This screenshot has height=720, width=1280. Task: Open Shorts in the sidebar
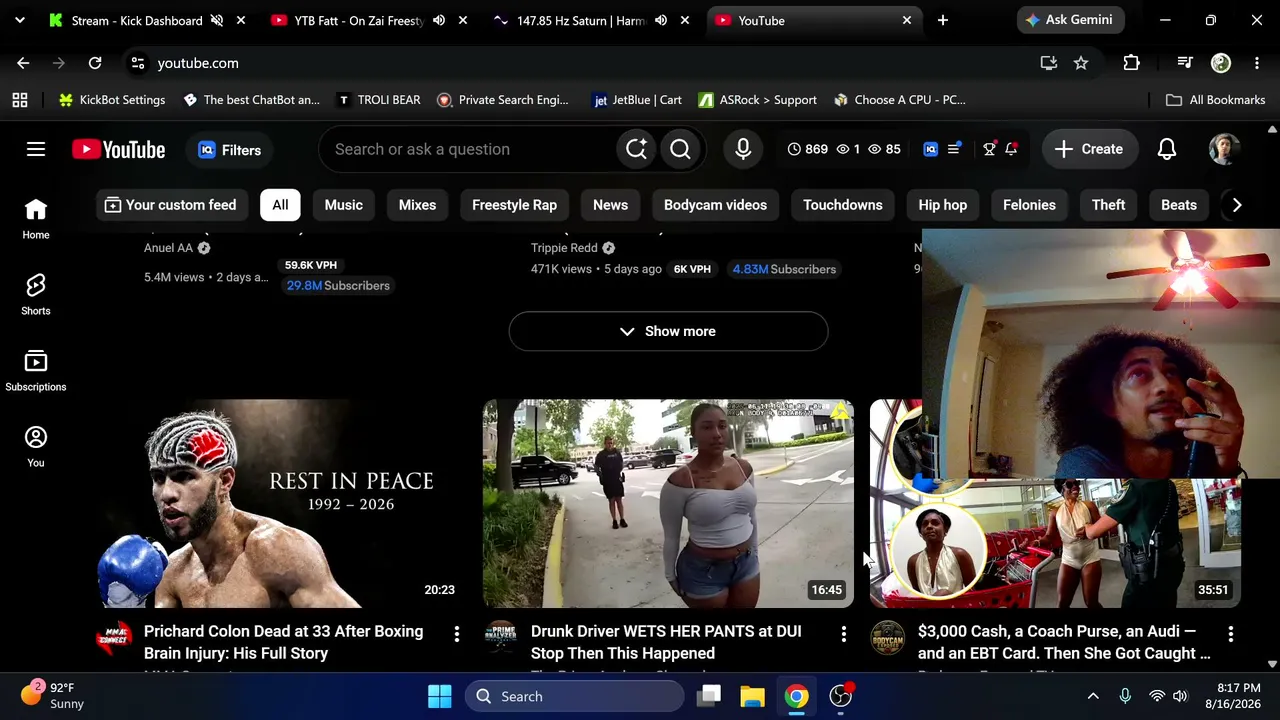pyautogui.click(x=36, y=294)
